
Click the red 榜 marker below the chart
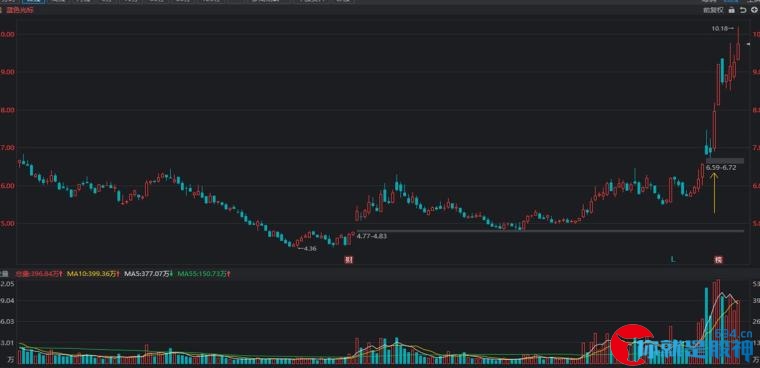click(718, 260)
